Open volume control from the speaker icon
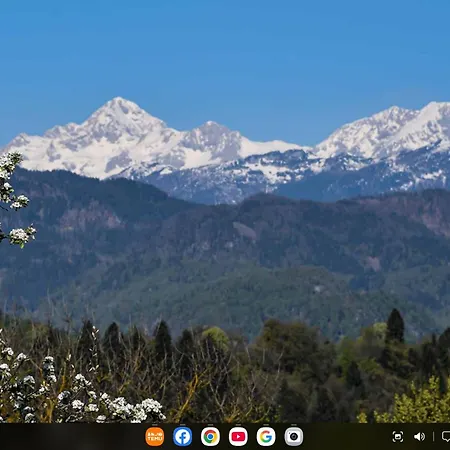 click(419, 437)
